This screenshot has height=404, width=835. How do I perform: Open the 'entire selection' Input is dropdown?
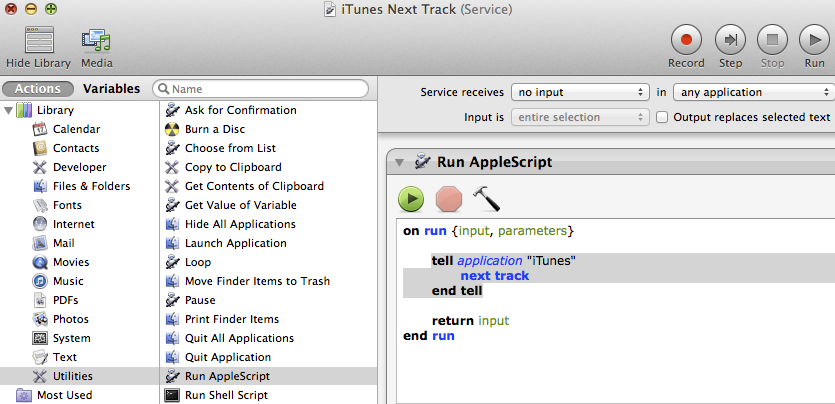click(580, 117)
